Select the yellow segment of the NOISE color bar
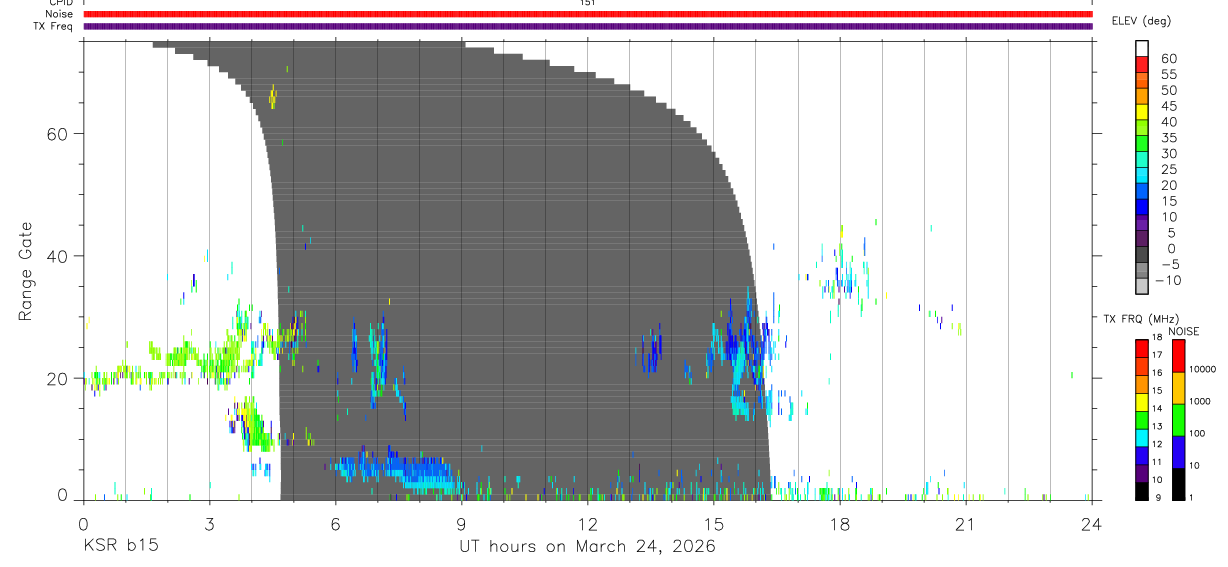1228x567 pixels. coord(1178,388)
